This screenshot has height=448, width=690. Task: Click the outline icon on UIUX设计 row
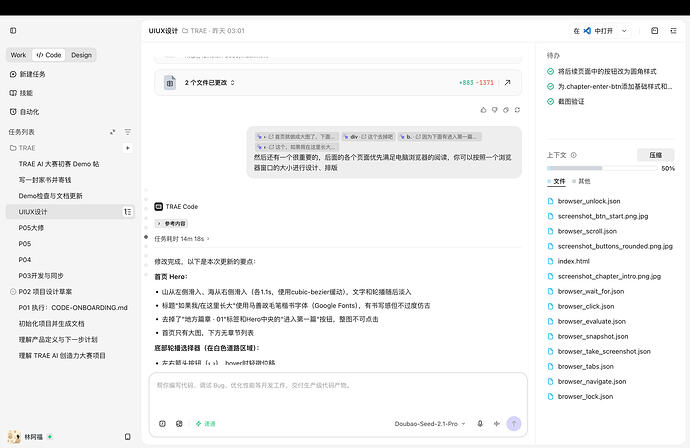[x=128, y=212]
